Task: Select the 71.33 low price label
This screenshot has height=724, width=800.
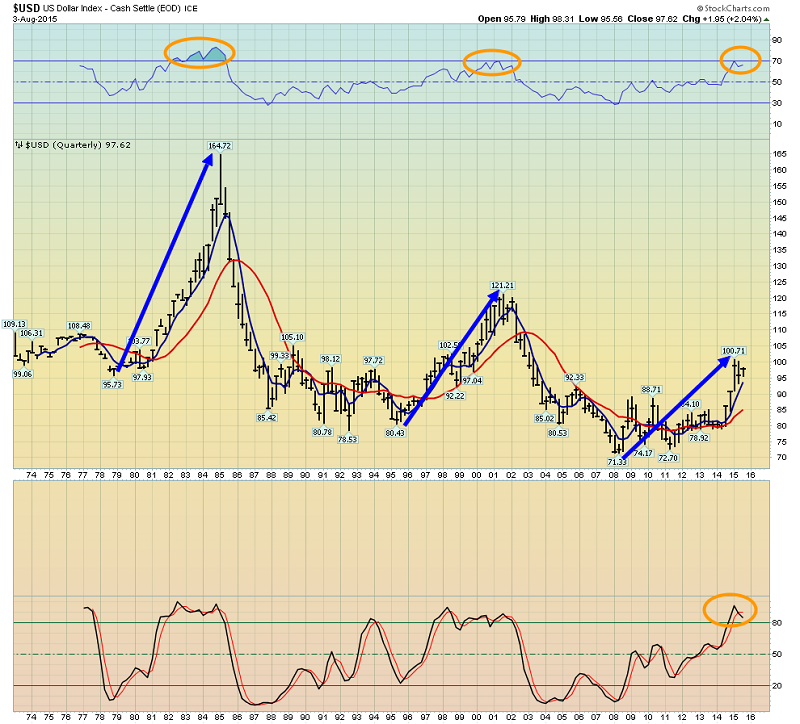Action: pos(616,461)
